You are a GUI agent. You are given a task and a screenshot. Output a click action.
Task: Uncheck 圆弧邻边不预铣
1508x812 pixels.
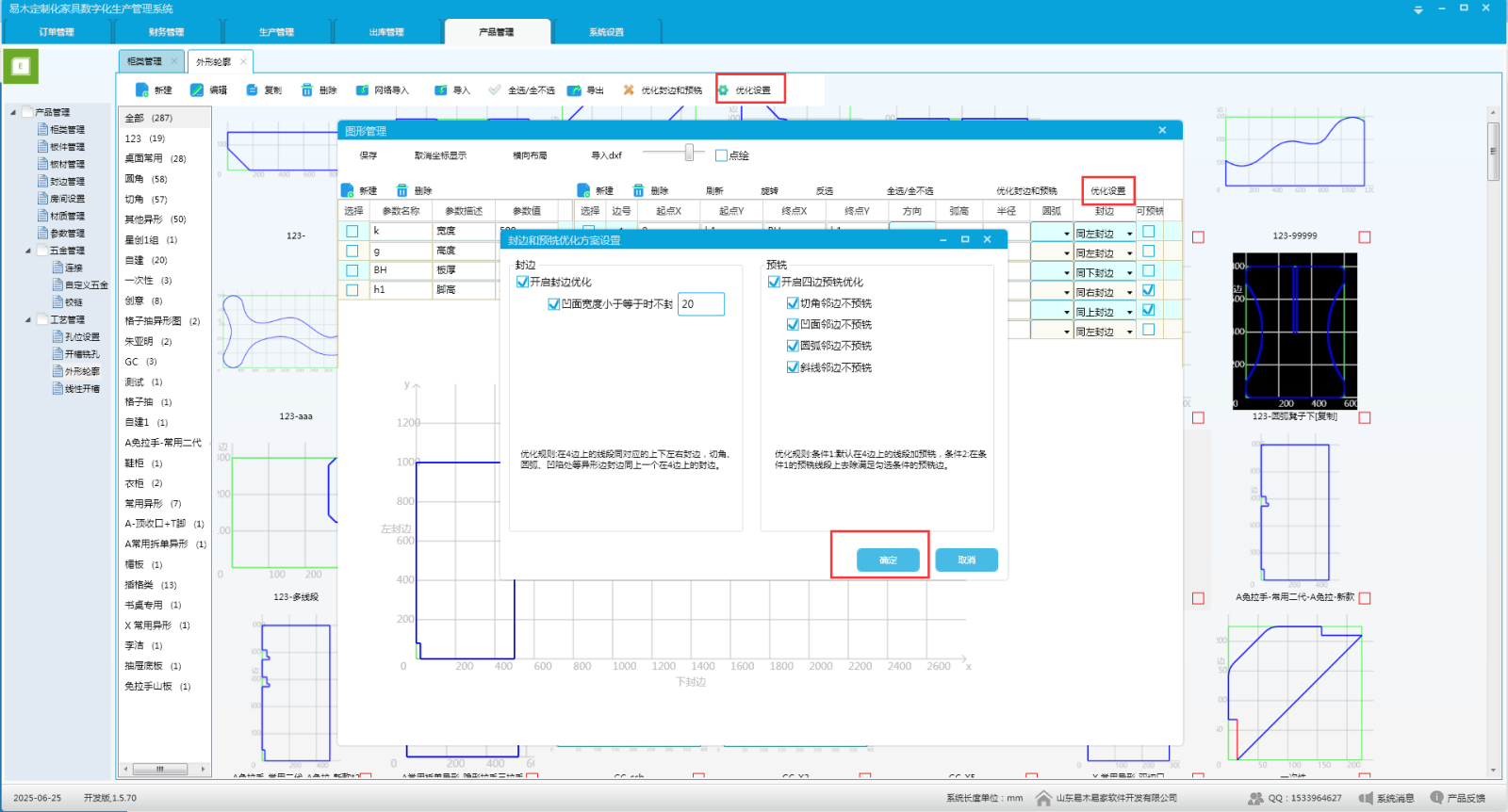(793, 346)
